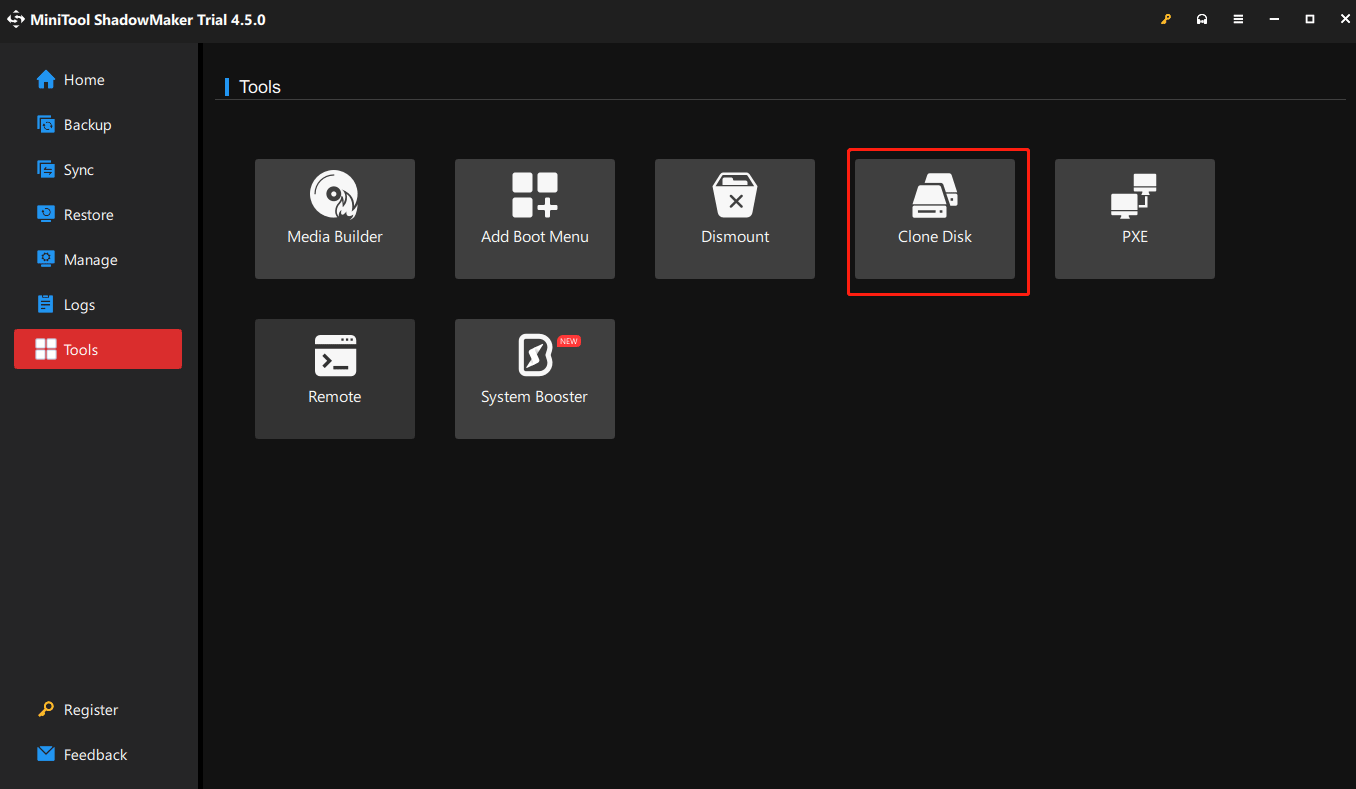Go to the Home section

(x=85, y=79)
